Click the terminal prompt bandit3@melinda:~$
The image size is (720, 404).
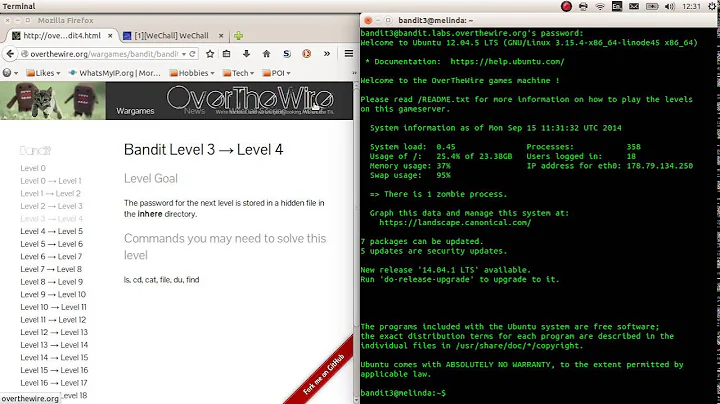(x=403, y=393)
